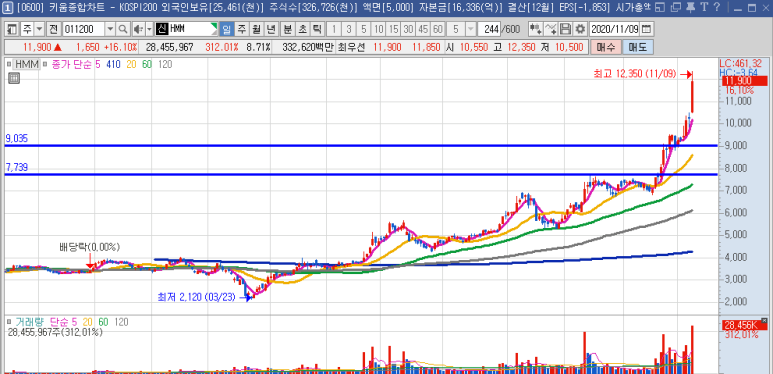Open font size T icon in title bar

coord(703,7)
